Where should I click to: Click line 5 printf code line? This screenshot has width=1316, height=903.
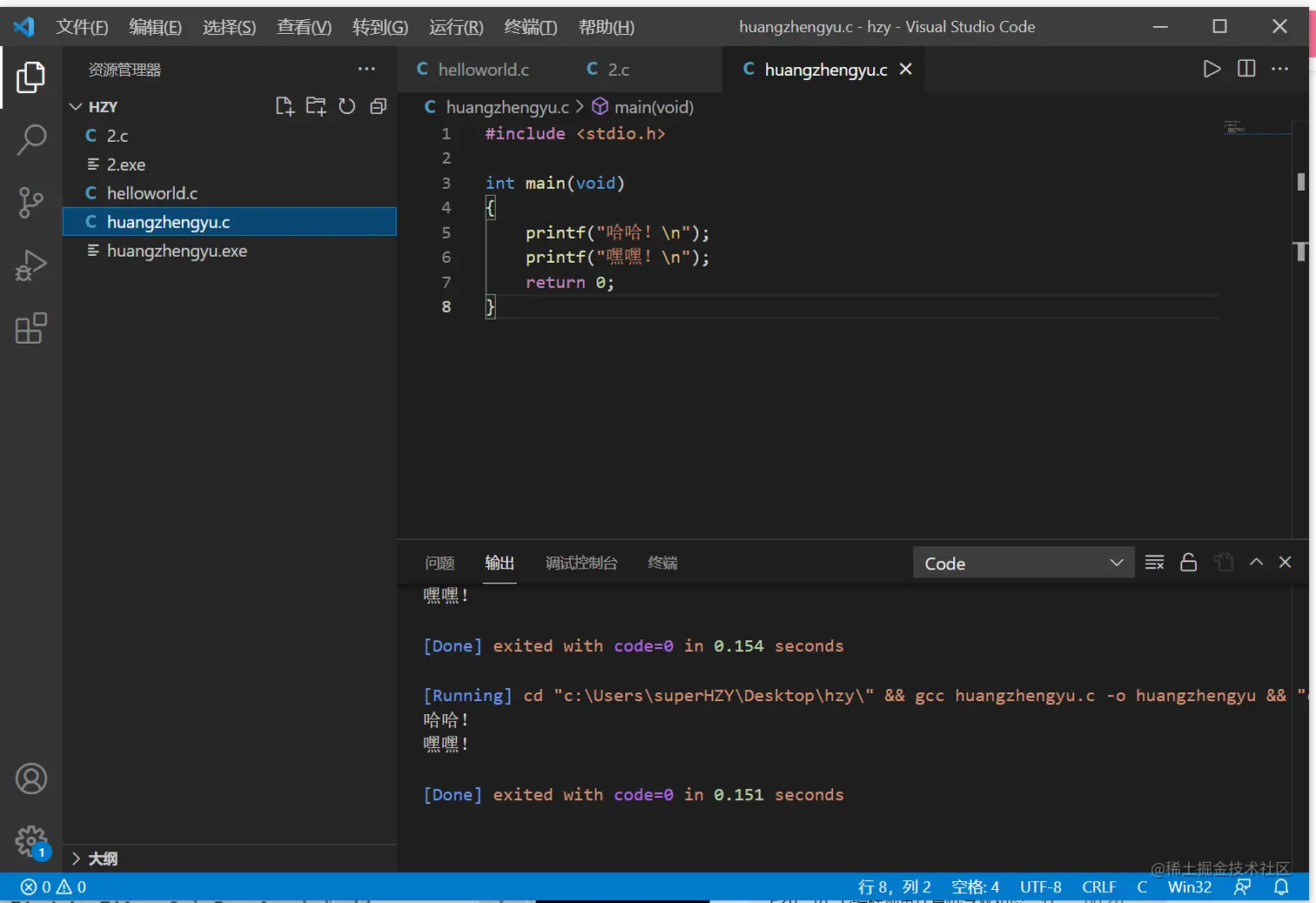(x=617, y=232)
